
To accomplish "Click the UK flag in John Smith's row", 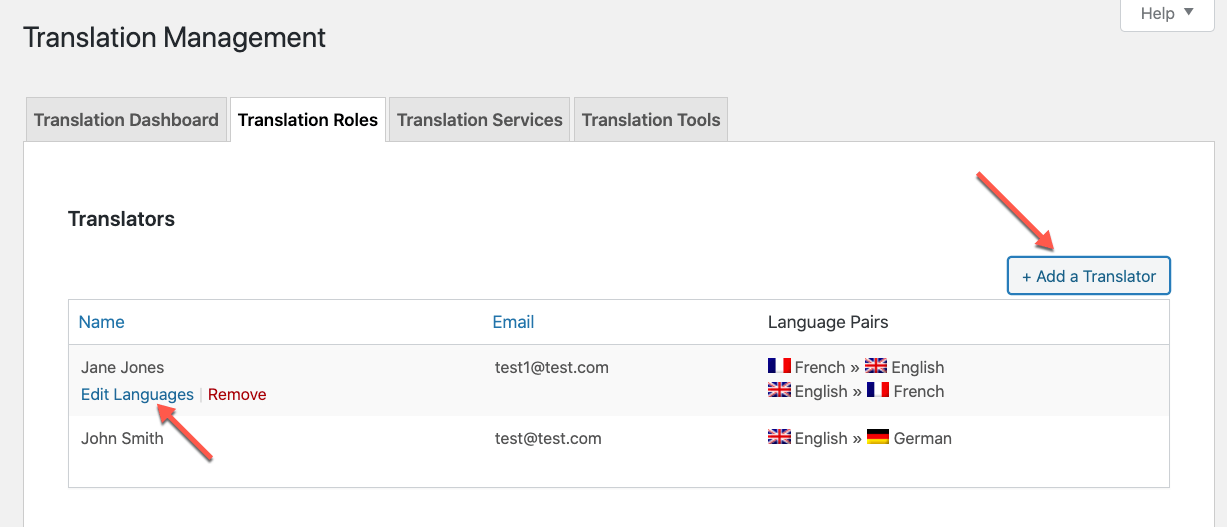I will pyautogui.click(x=779, y=437).
